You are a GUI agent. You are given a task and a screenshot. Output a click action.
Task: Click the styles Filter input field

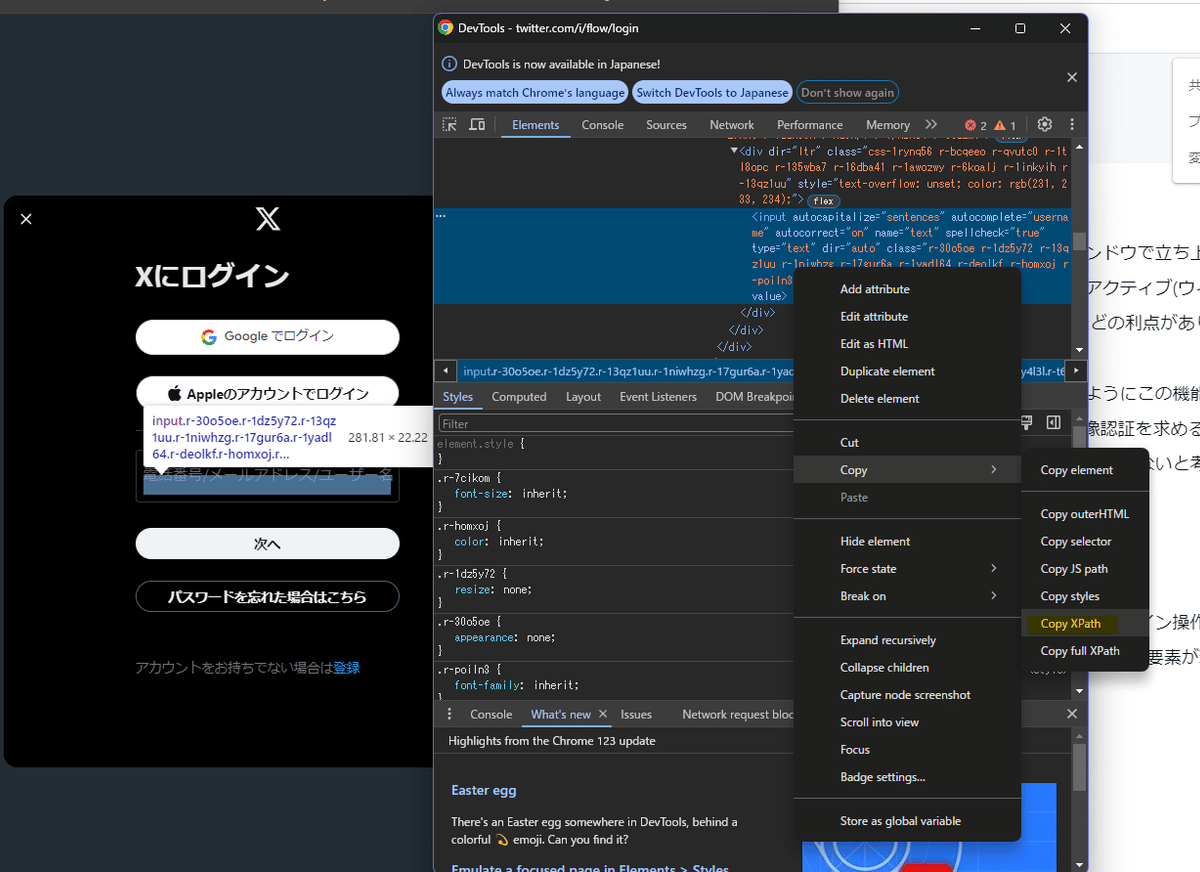point(615,424)
